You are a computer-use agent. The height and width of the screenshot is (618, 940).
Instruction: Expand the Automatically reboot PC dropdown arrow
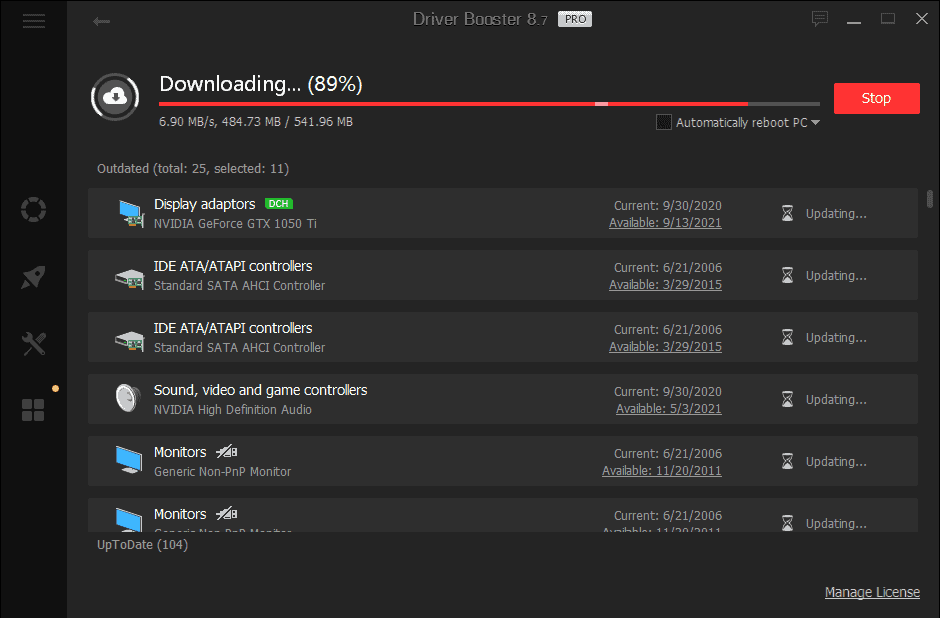pyautogui.click(x=817, y=121)
